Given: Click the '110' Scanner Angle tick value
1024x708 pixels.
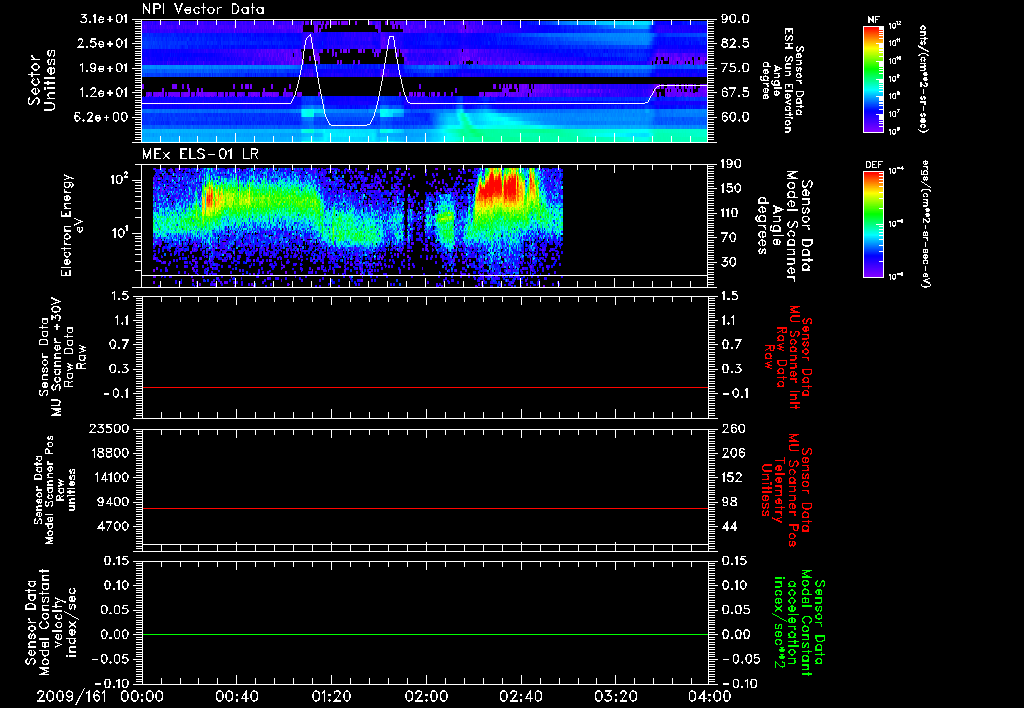Looking at the screenshot, I should (731, 213).
